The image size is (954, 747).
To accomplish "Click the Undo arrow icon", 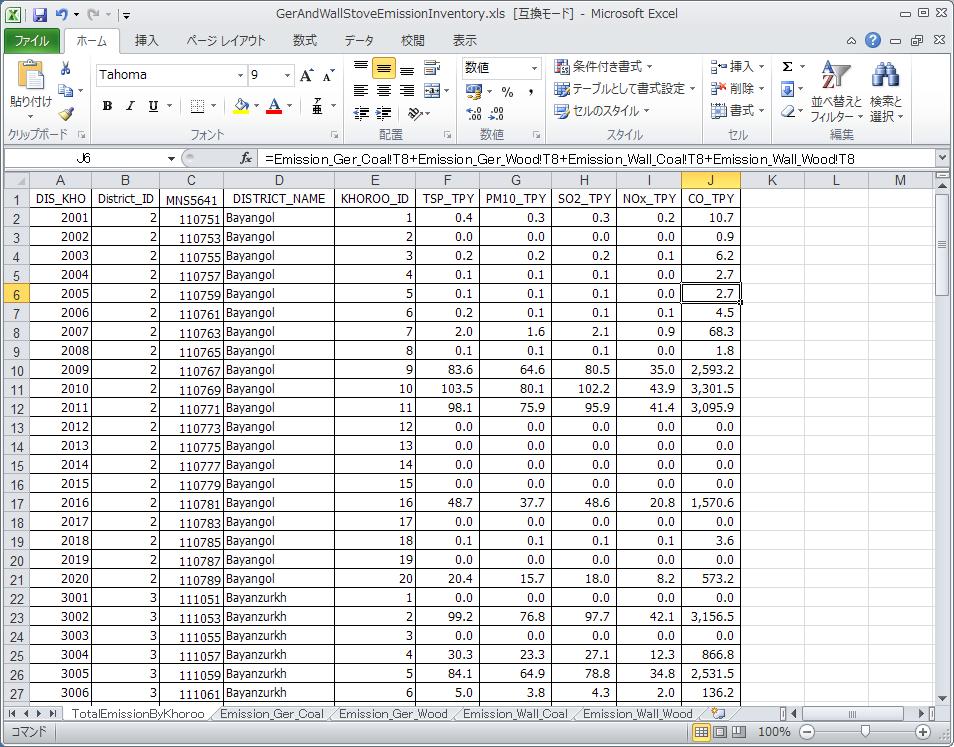I will click(61, 14).
